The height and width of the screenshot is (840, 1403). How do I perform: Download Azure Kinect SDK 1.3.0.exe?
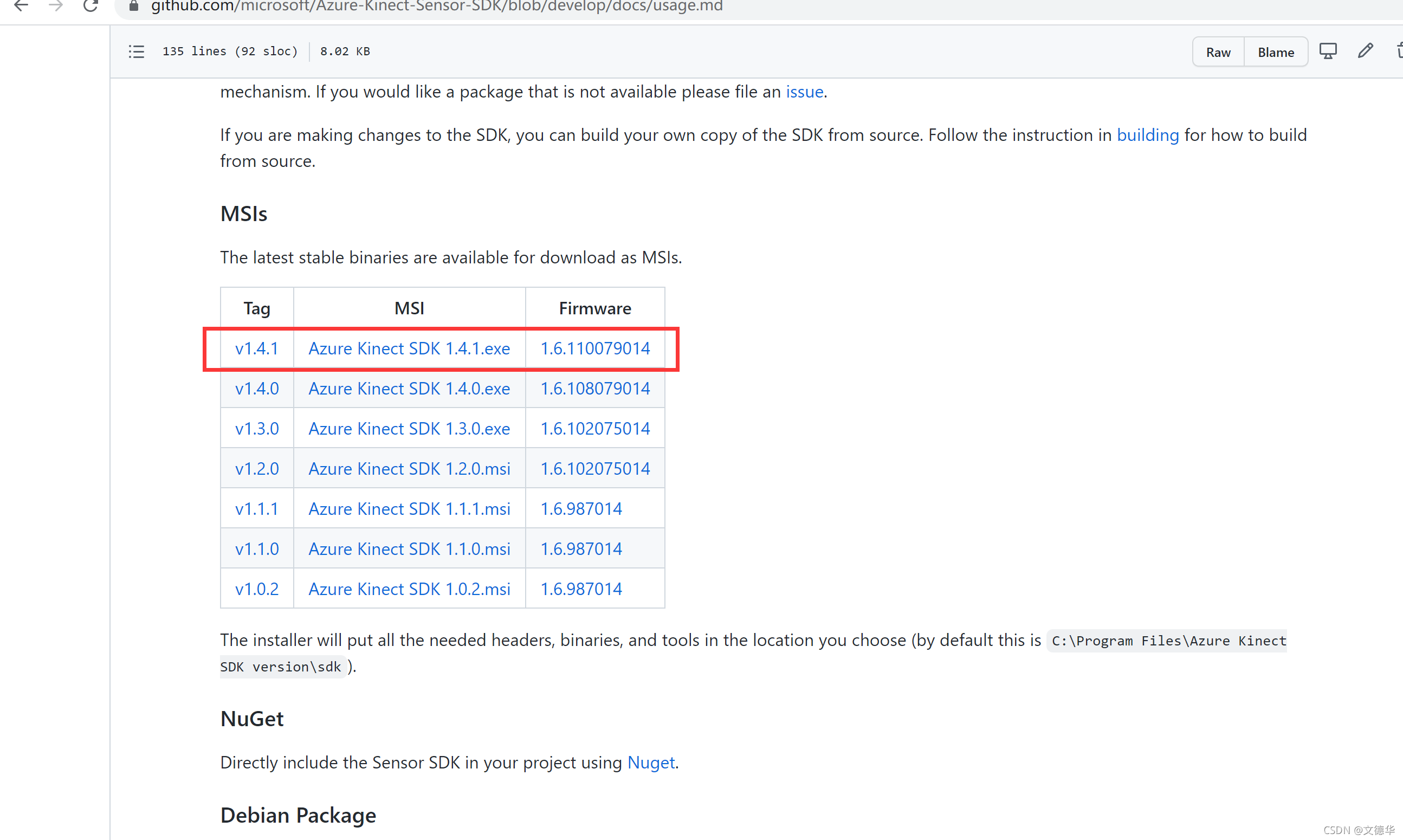coord(409,429)
